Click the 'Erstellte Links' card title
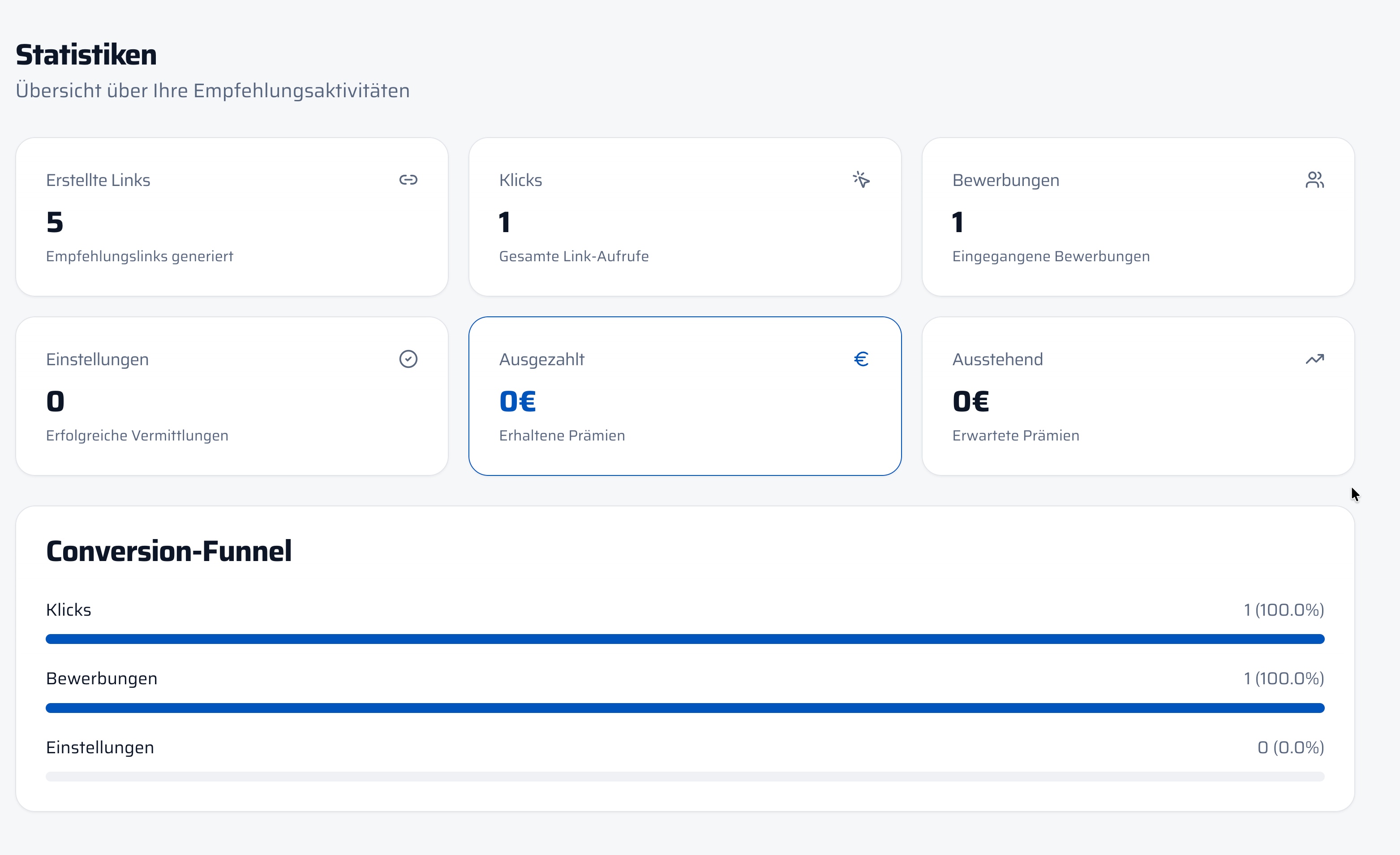The width and height of the screenshot is (1400, 855). (98, 180)
